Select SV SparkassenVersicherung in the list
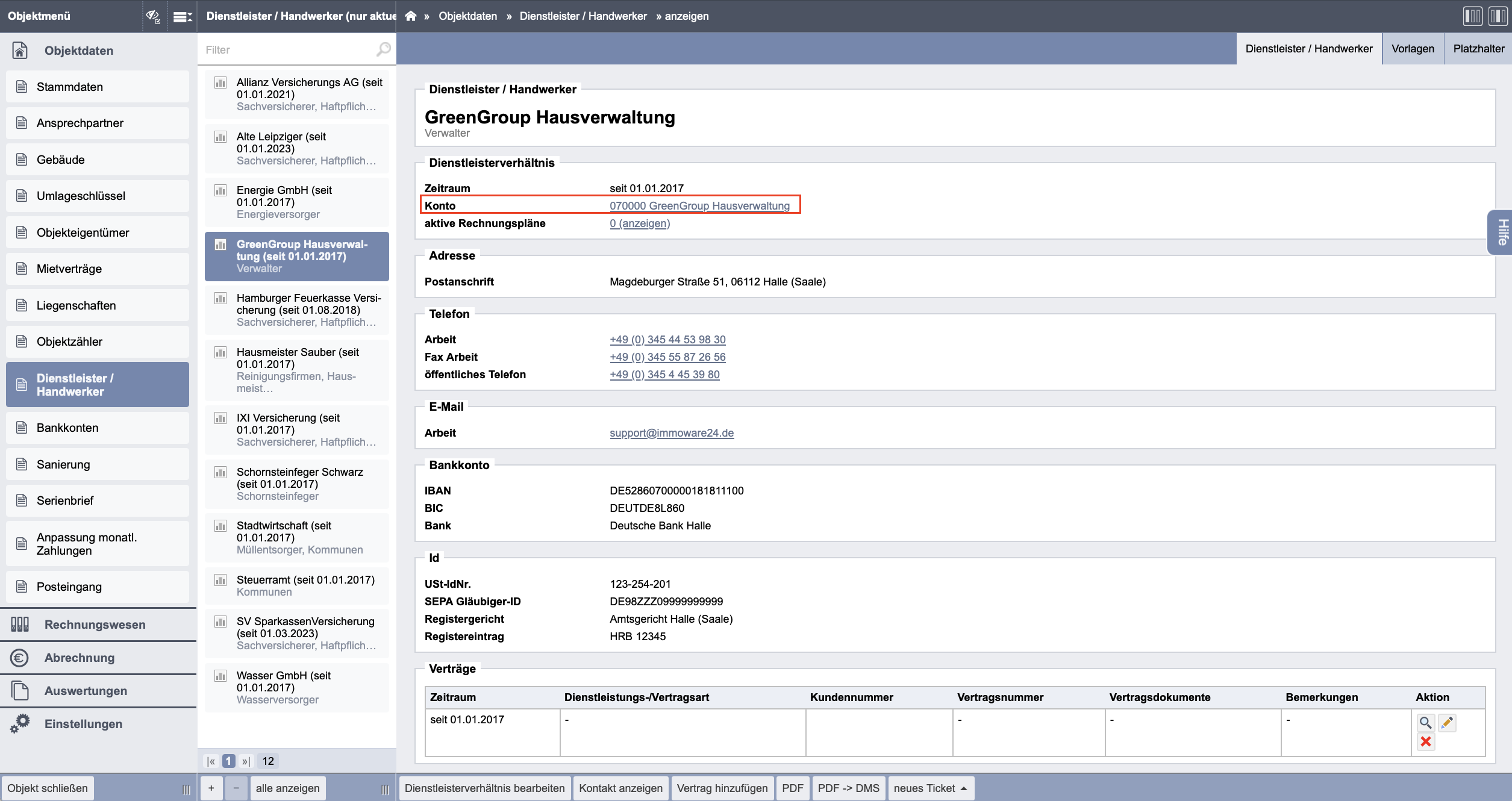1512x801 pixels. pyautogui.click(x=297, y=634)
